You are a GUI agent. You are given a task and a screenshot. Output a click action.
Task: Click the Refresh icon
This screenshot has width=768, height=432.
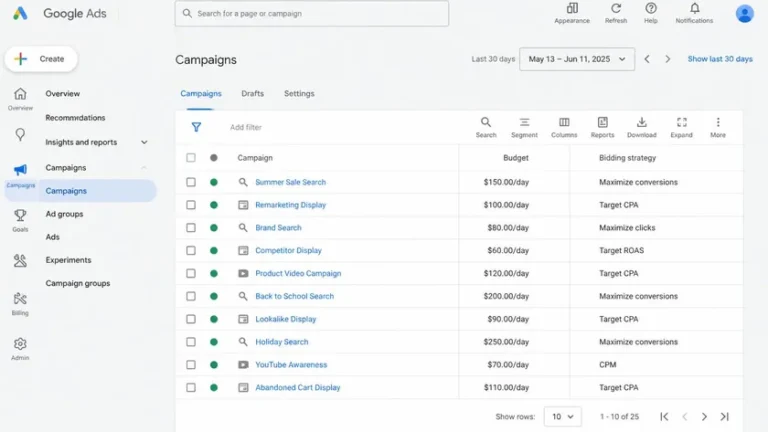pos(616,8)
